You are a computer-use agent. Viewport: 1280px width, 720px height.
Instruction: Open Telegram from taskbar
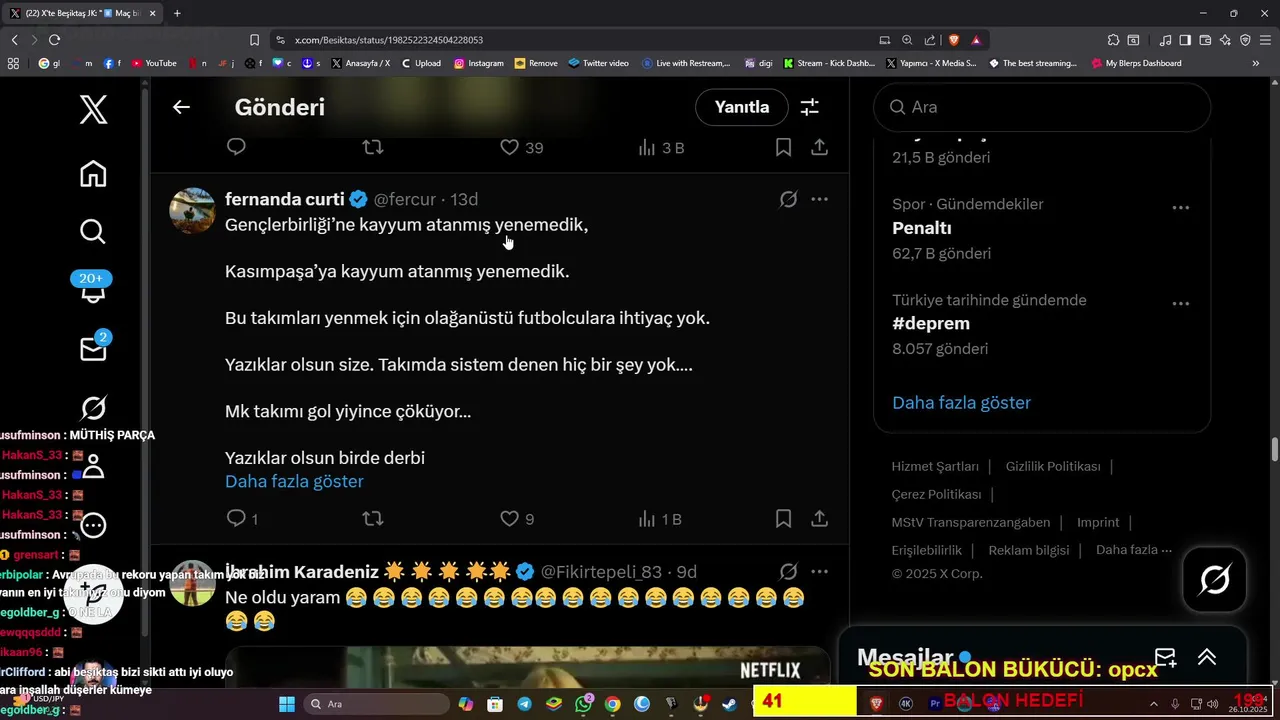524,704
